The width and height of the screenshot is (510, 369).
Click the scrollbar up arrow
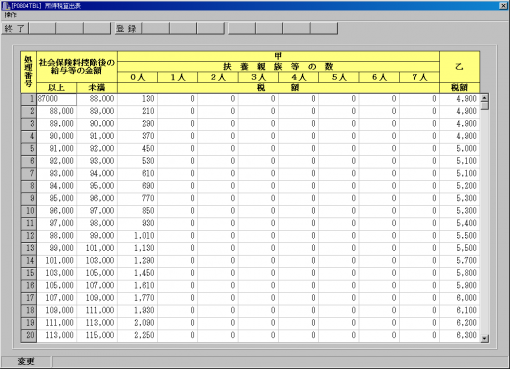click(x=485, y=98)
